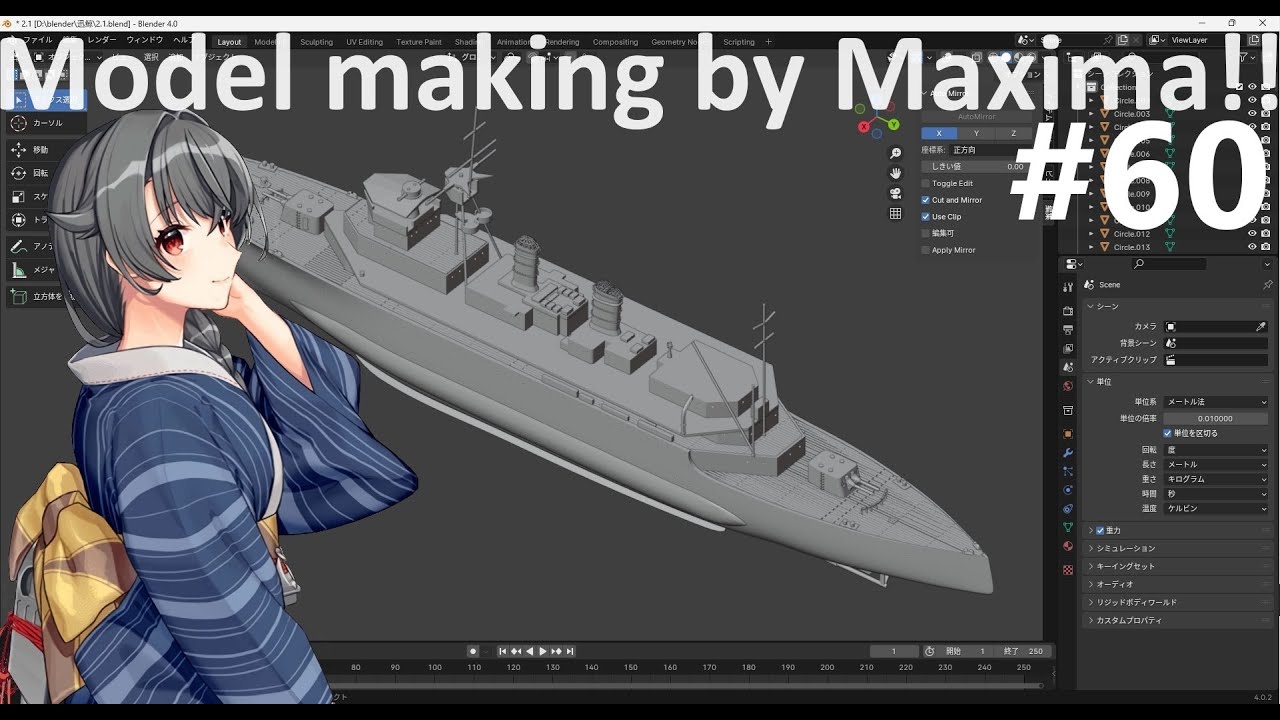Switch to UV Editing workspace tab
The width and height of the screenshot is (1280, 720).
pyautogui.click(x=364, y=42)
